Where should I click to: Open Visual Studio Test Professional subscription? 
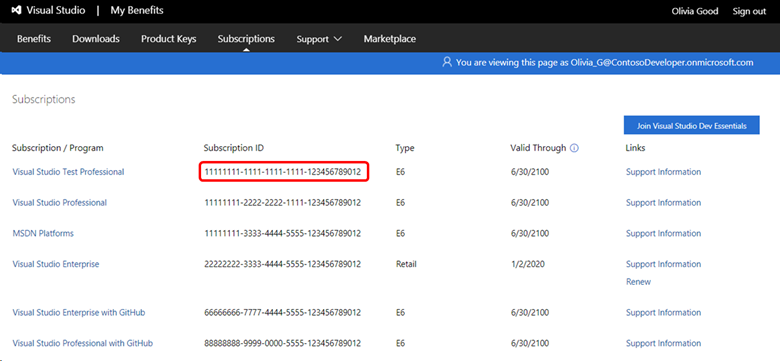[x=68, y=172]
